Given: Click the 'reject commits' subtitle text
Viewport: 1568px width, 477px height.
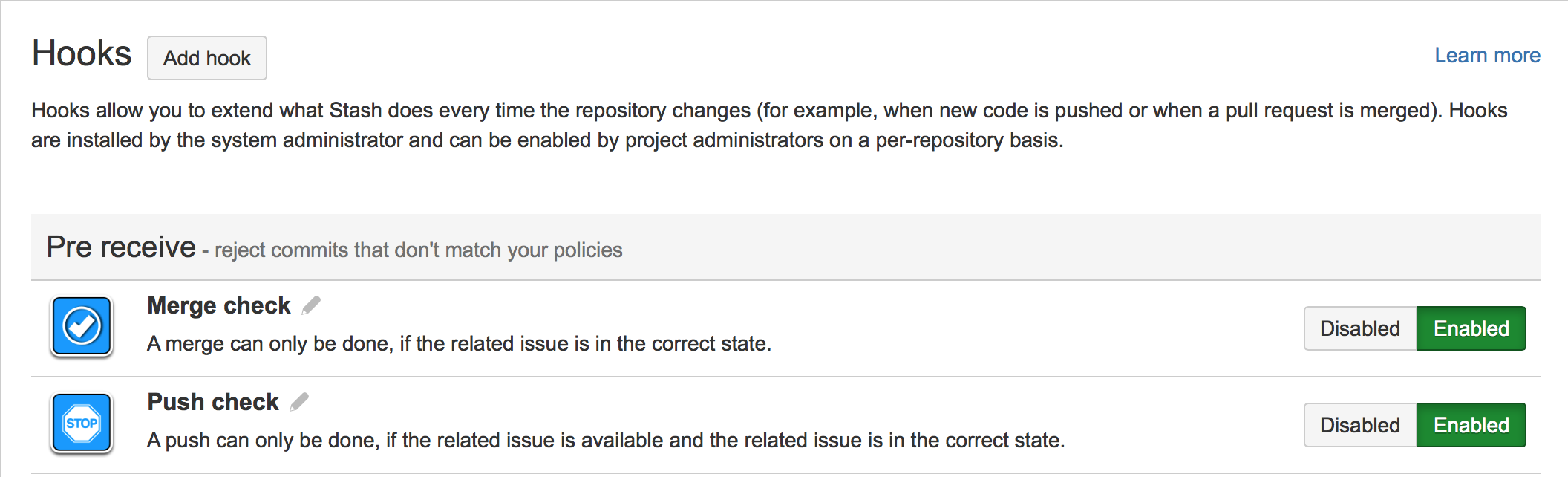Looking at the screenshot, I should pyautogui.click(x=418, y=250).
